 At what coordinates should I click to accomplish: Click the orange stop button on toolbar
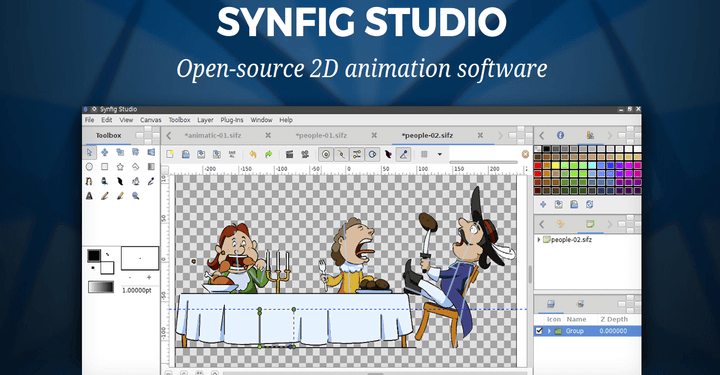click(525, 154)
